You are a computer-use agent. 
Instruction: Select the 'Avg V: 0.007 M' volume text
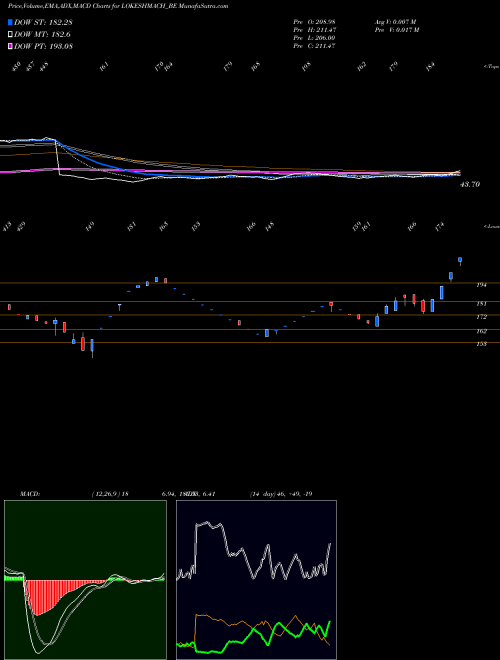396,22
